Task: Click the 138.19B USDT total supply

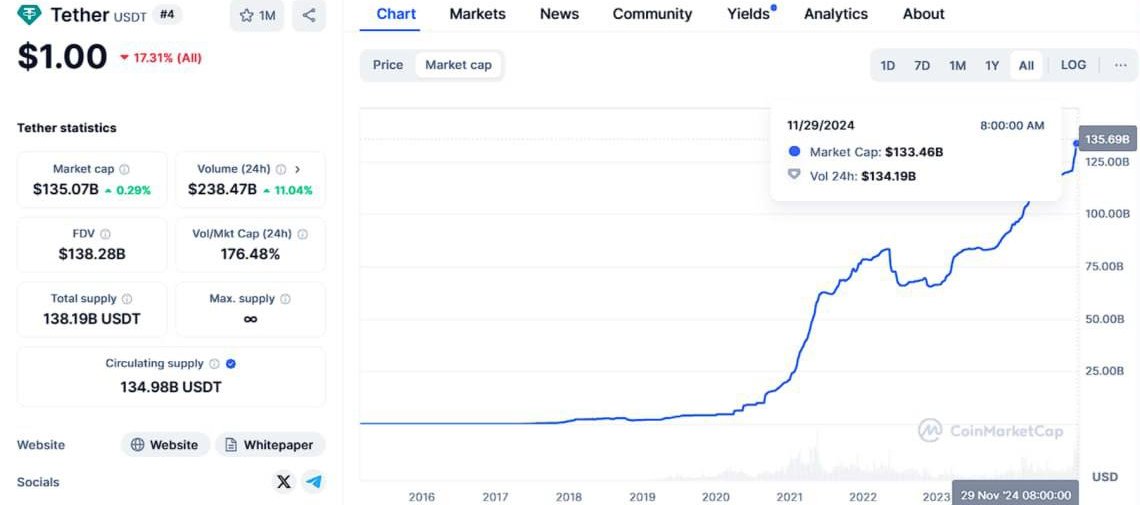Action: click(x=92, y=319)
